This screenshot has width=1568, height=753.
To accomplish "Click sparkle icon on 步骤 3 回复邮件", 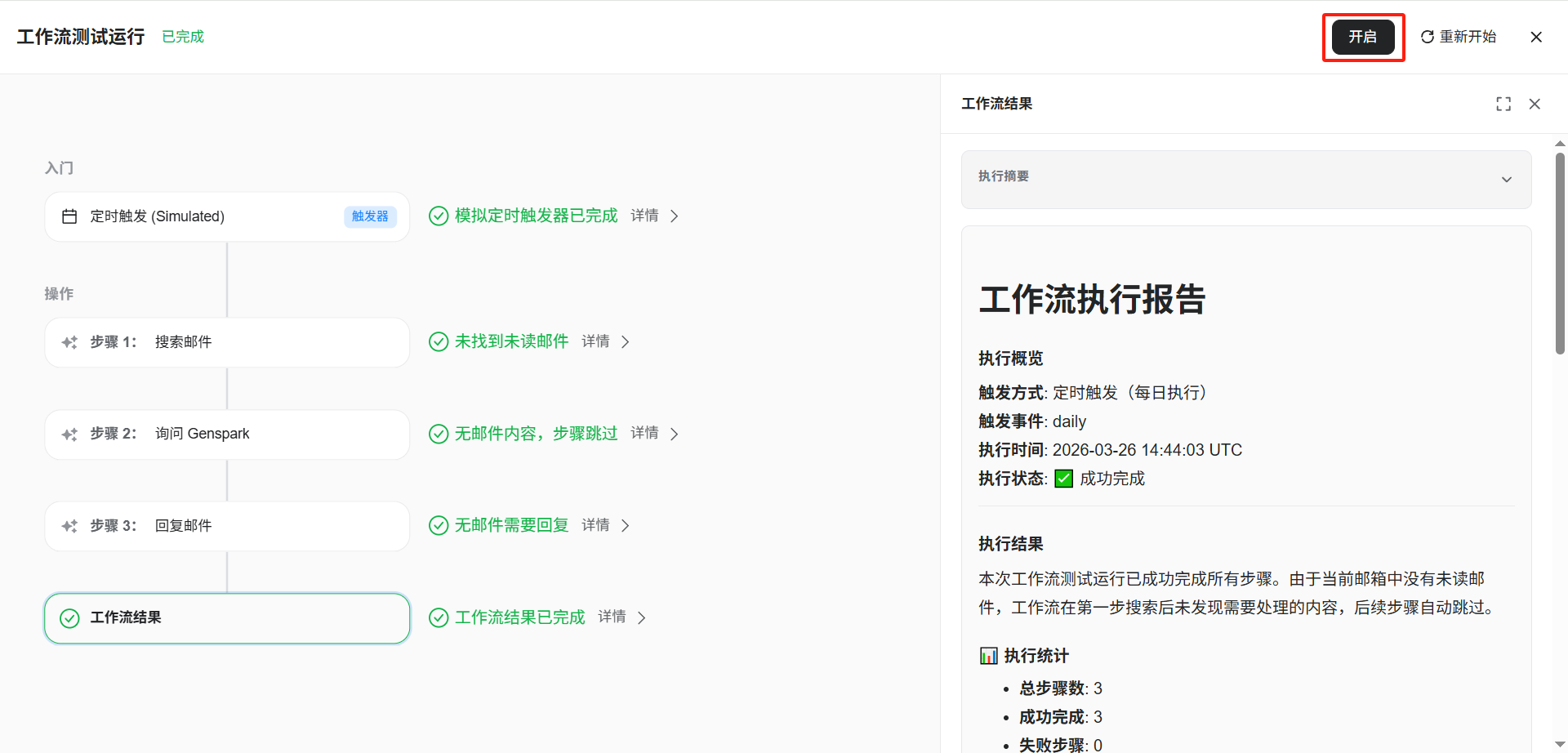I will click(x=69, y=526).
